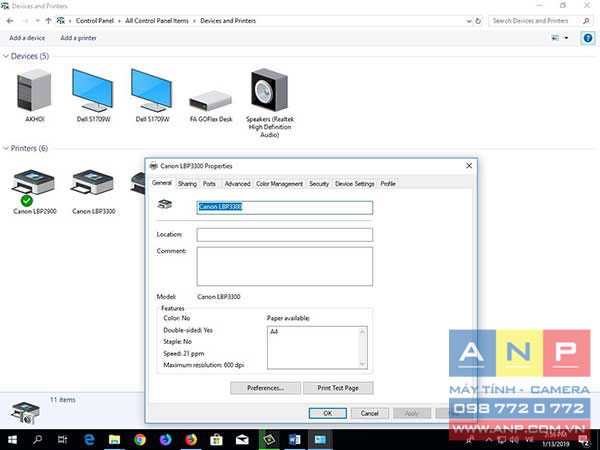Open Task View on the taskbar

pyautogui.click(x=63, y=440)
